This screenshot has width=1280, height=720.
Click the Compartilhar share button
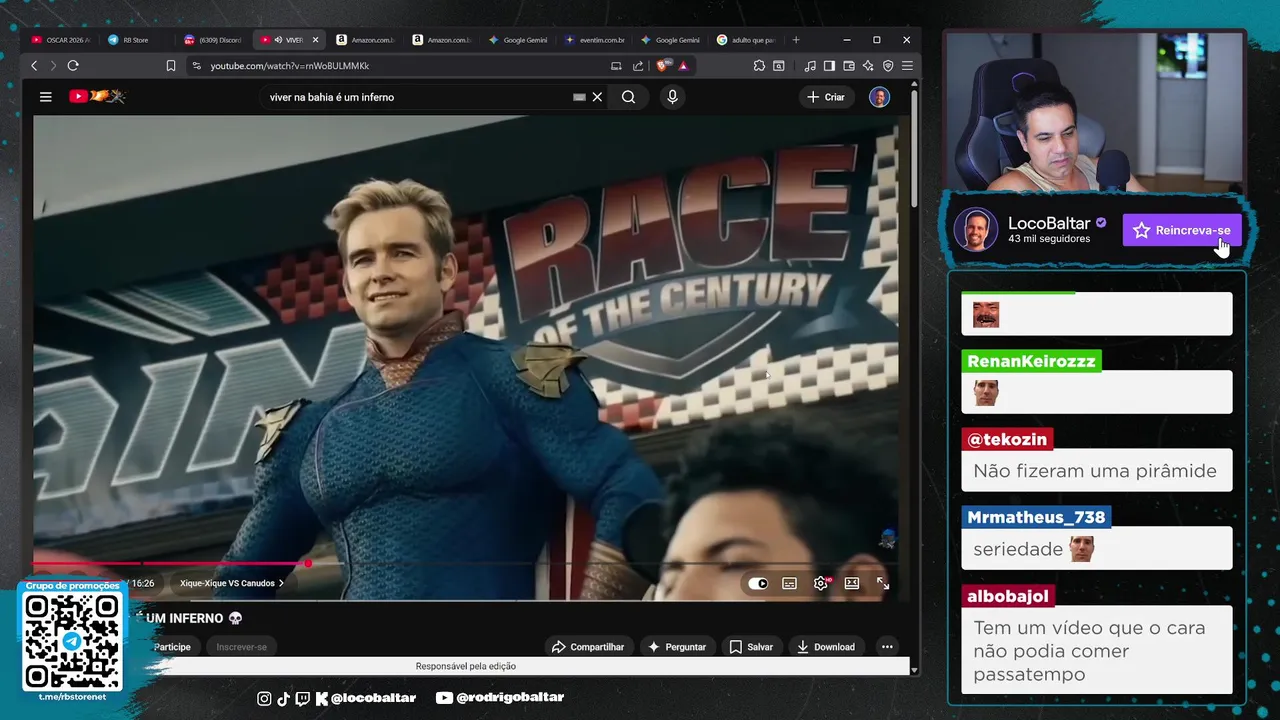pos(588,647)
